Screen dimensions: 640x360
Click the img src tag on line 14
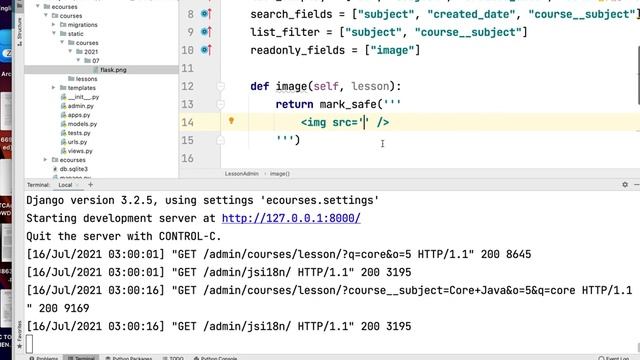(345, 122)
